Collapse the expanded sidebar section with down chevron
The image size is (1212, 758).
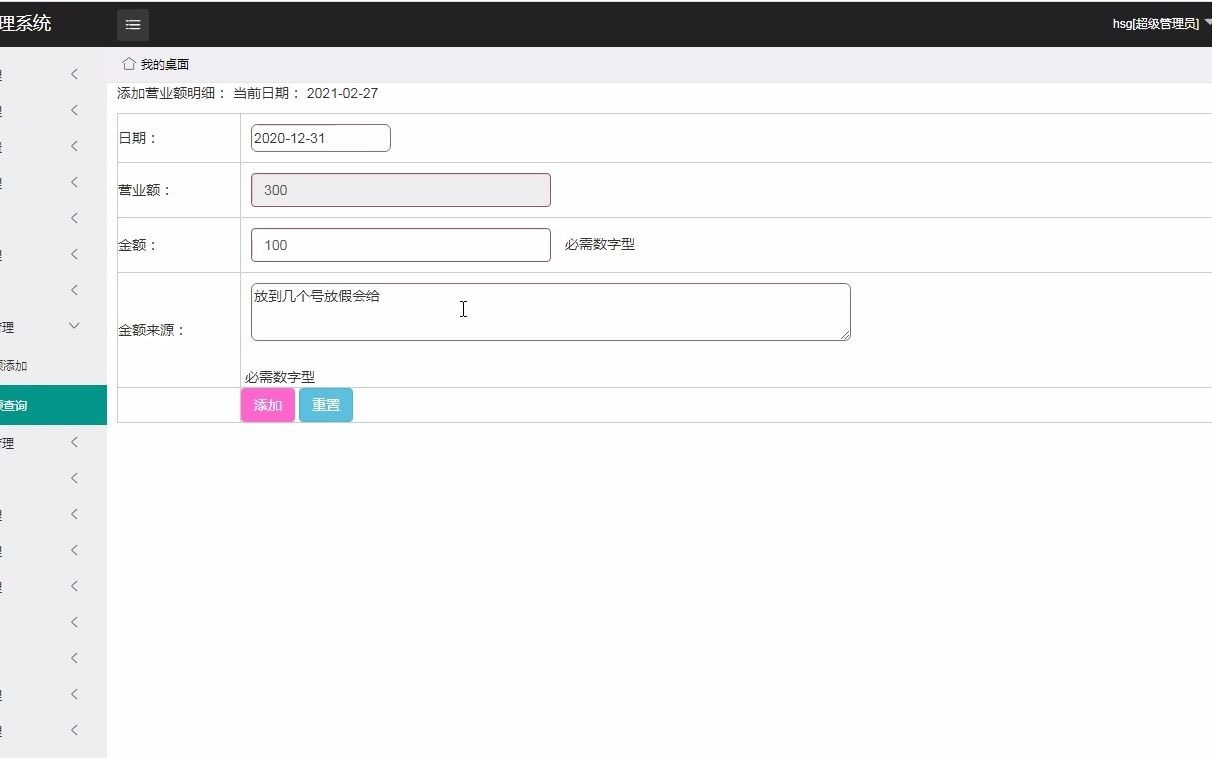click(x=73, y=325)
